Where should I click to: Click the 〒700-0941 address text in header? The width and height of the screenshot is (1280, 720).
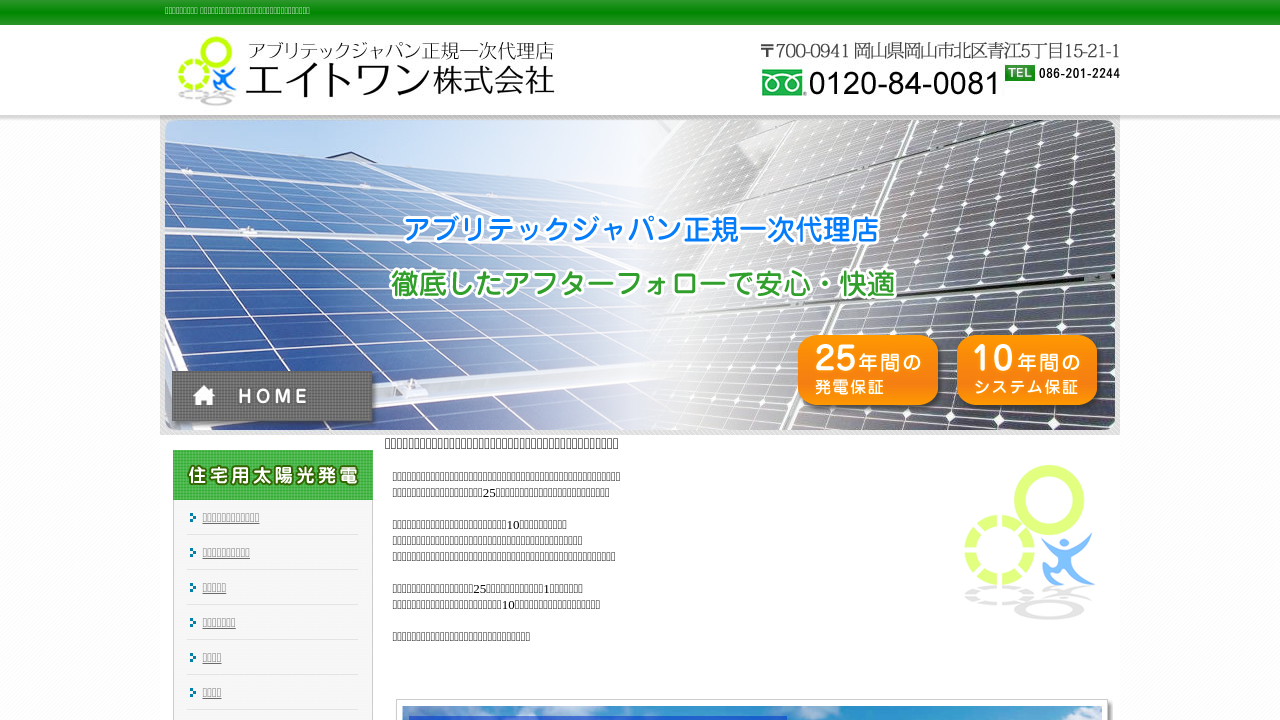(939, 51)
